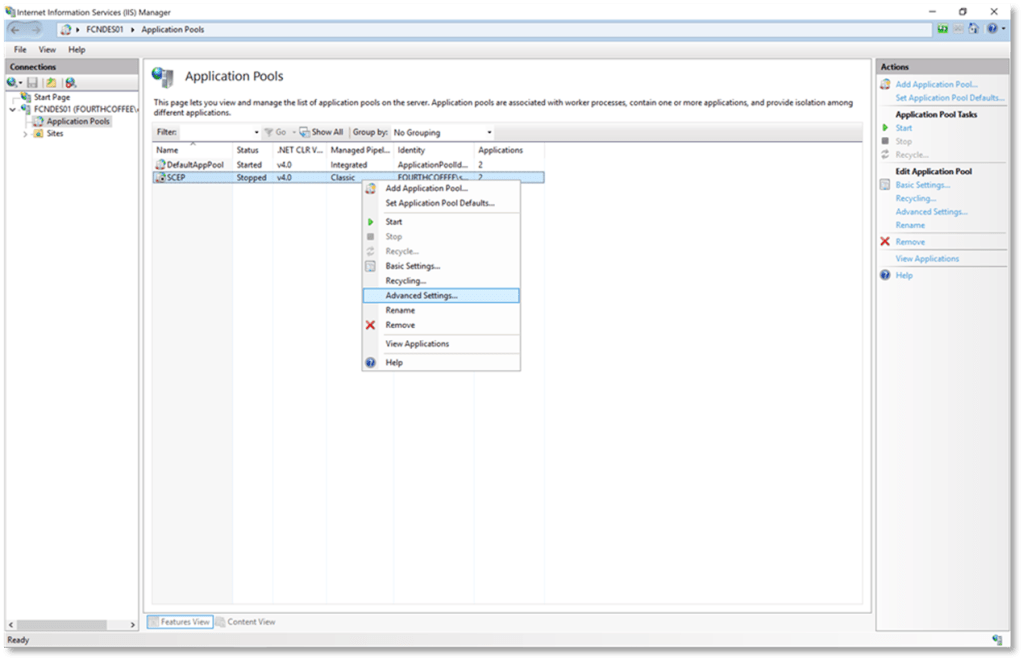
Task: Click the DefaultAppPool icon in list
Action: (160, 164)
